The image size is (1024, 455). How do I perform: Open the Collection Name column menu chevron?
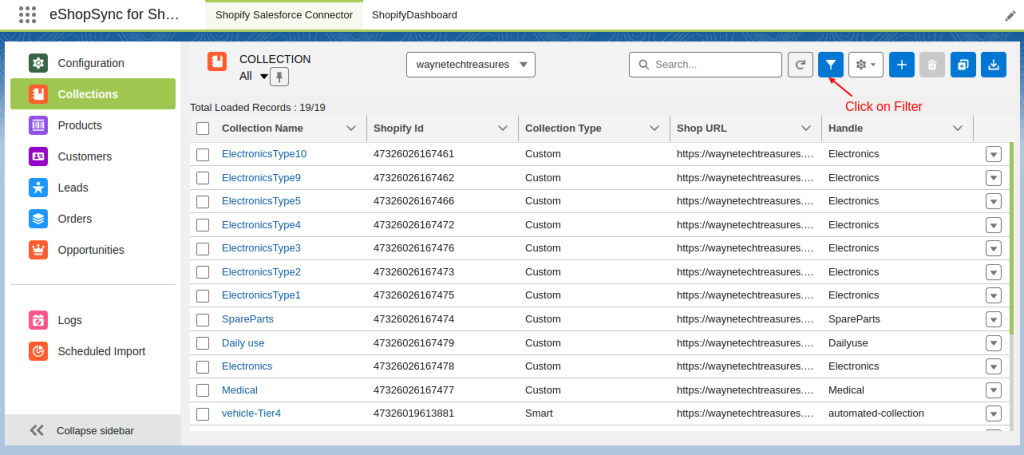(x=351, y=128)
